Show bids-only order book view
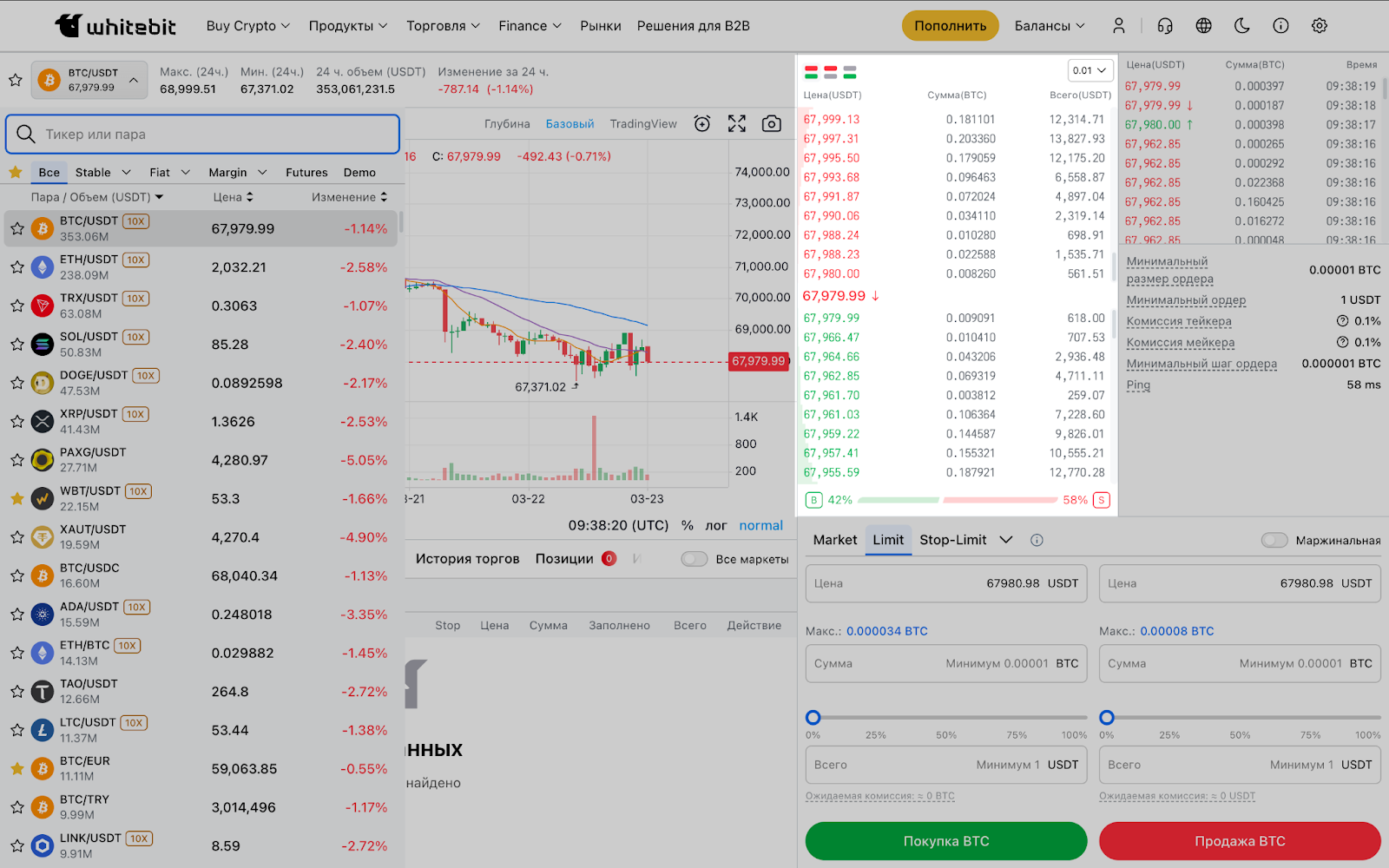 click(x=850, y=72)
